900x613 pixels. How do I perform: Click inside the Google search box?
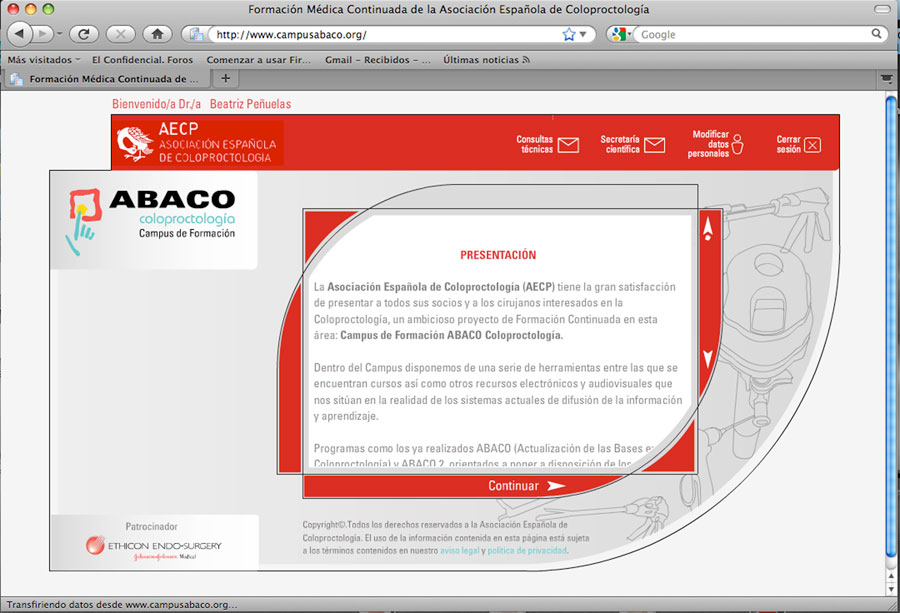tap(752, 34)
